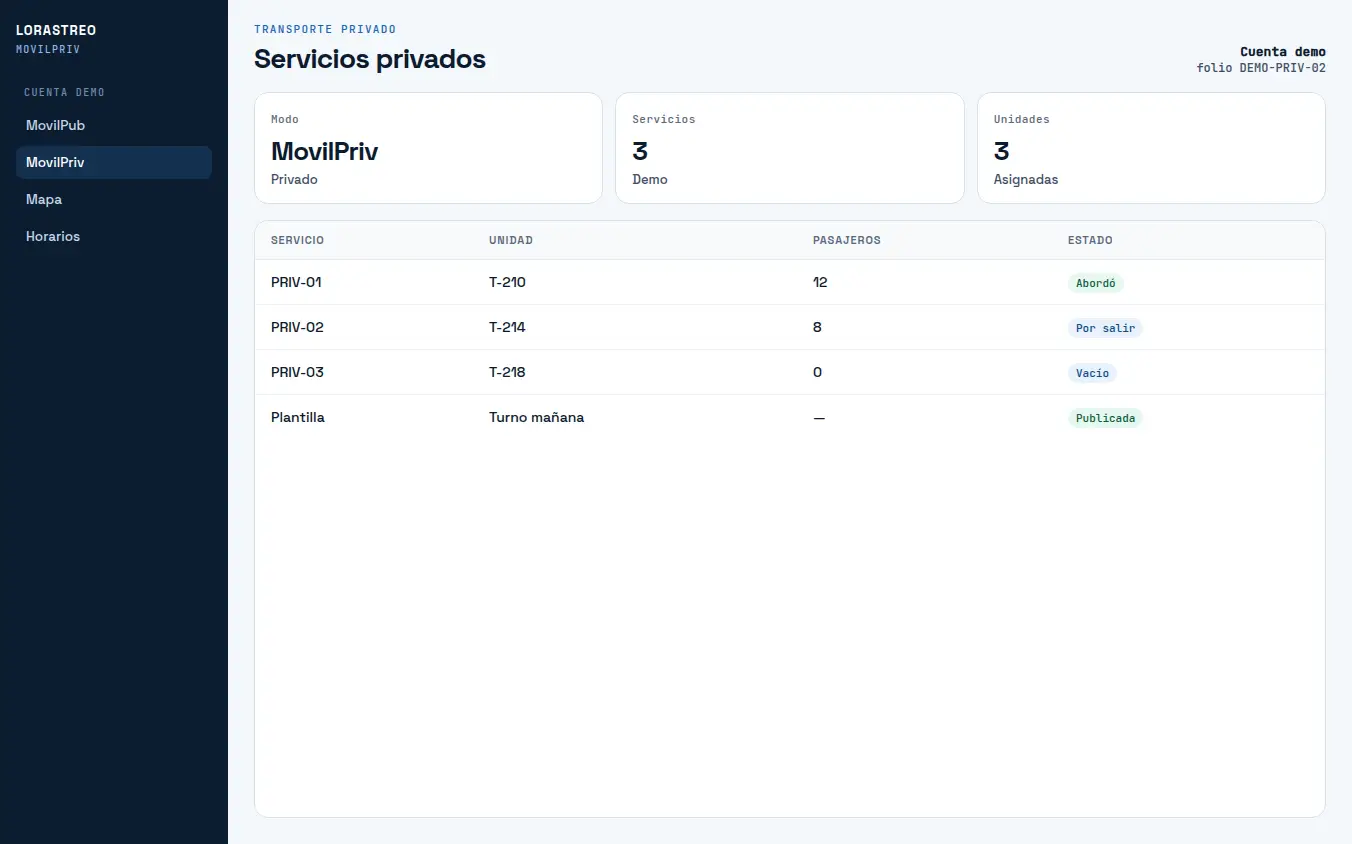Open the MovilPub sidebar item

tap(113, 125)
